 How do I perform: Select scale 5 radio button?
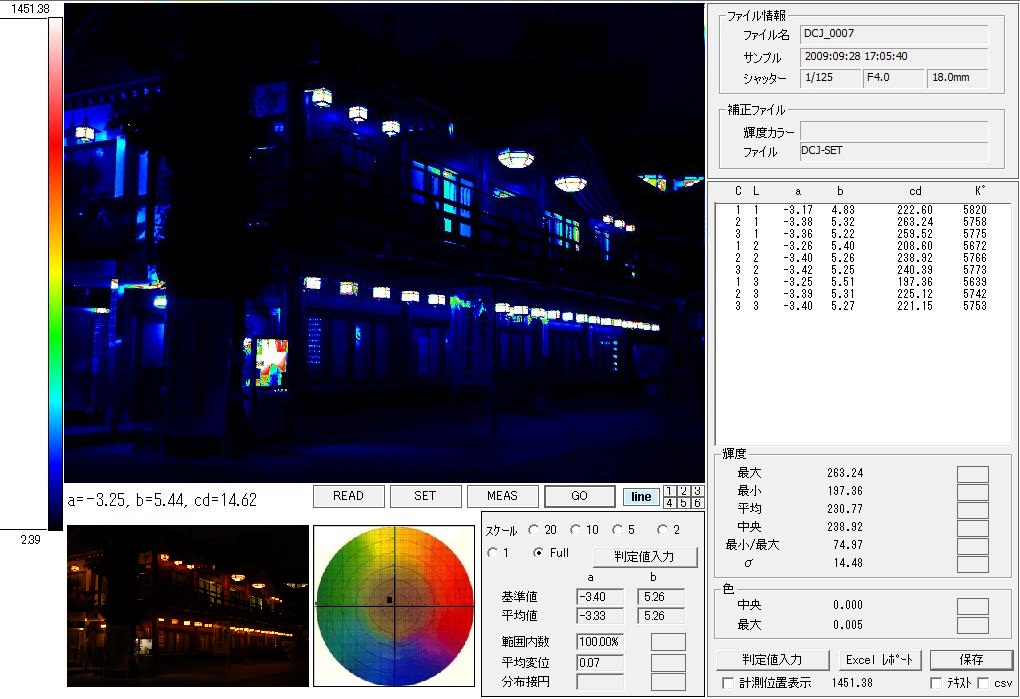(x=617, y=530)
